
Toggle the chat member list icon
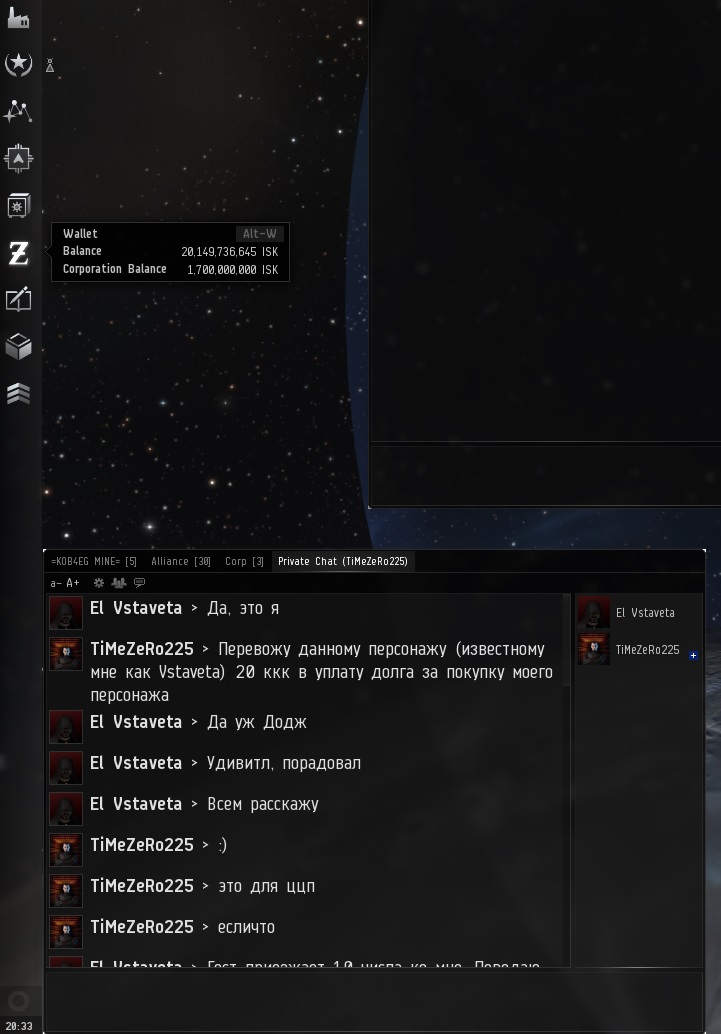(119, 582)
